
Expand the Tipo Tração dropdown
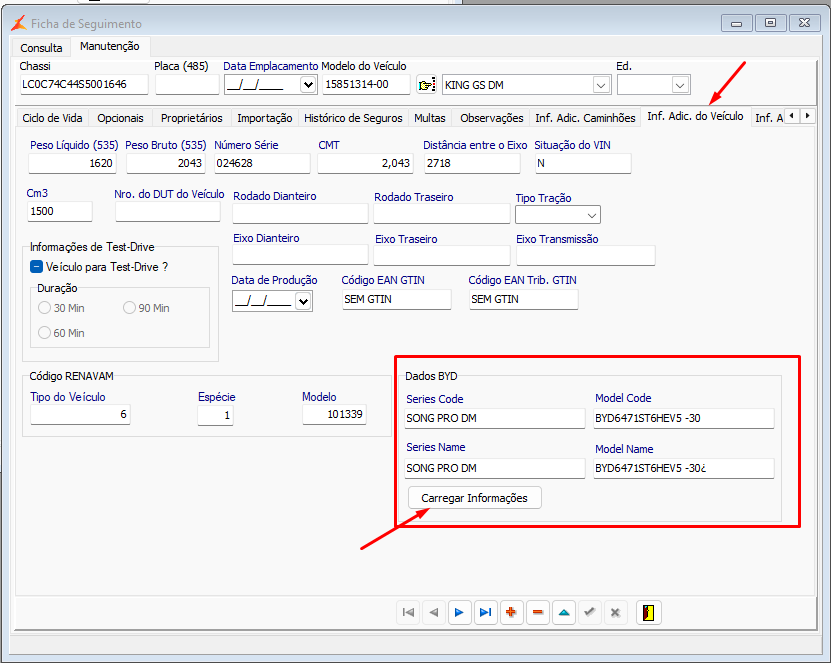point(592,215)
